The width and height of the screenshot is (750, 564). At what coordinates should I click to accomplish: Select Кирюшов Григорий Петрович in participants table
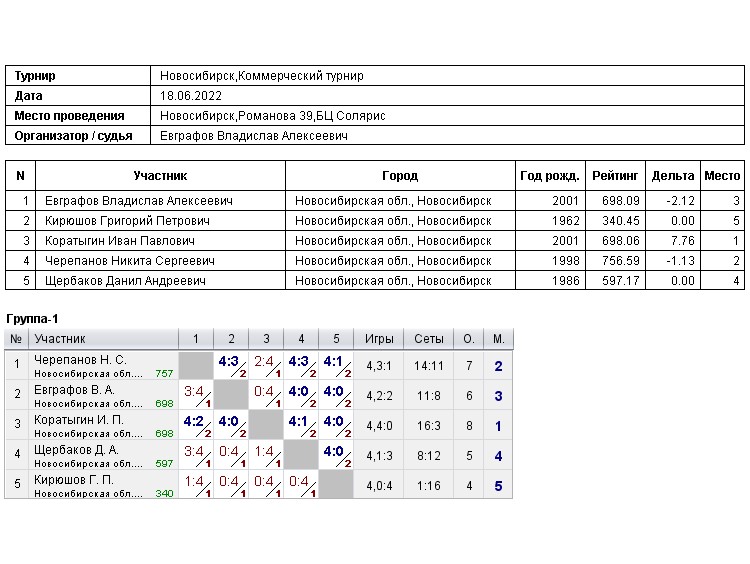click(127, 221)
